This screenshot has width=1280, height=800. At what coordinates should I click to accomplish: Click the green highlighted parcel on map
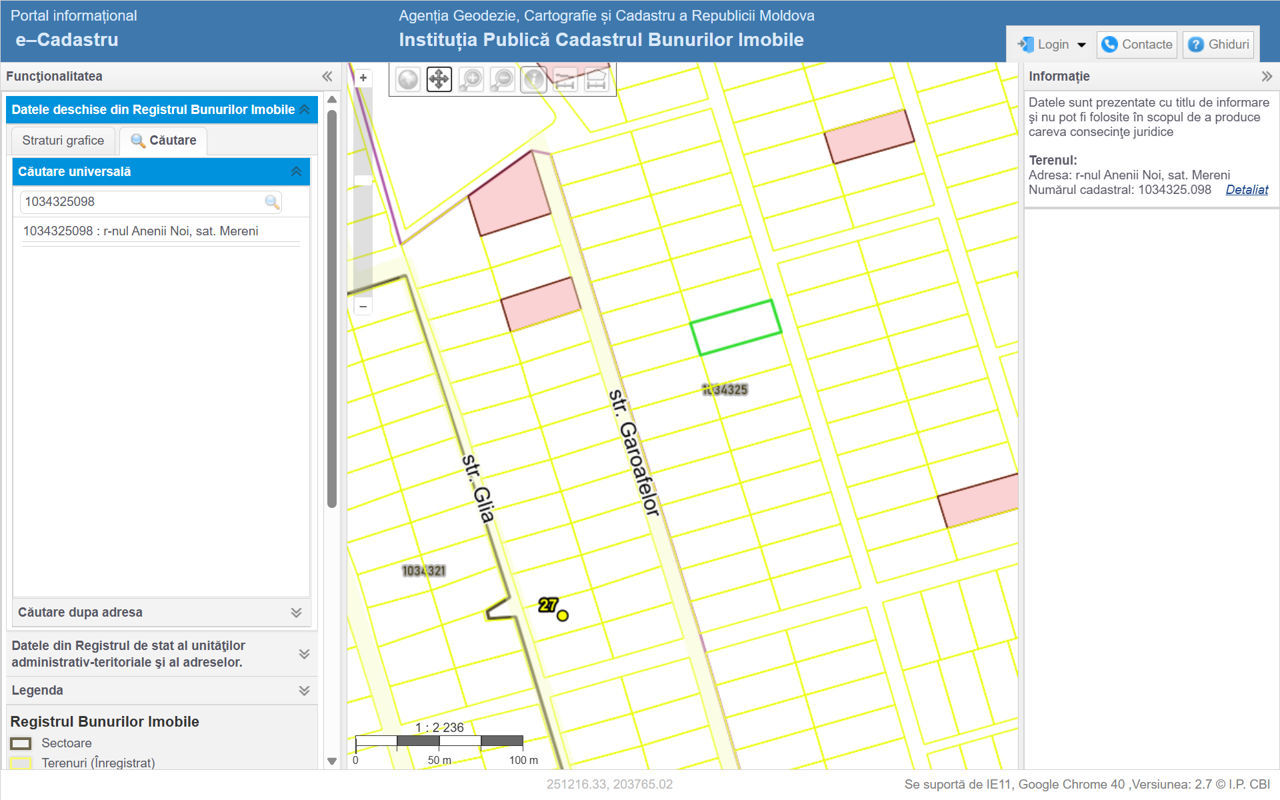736,327
